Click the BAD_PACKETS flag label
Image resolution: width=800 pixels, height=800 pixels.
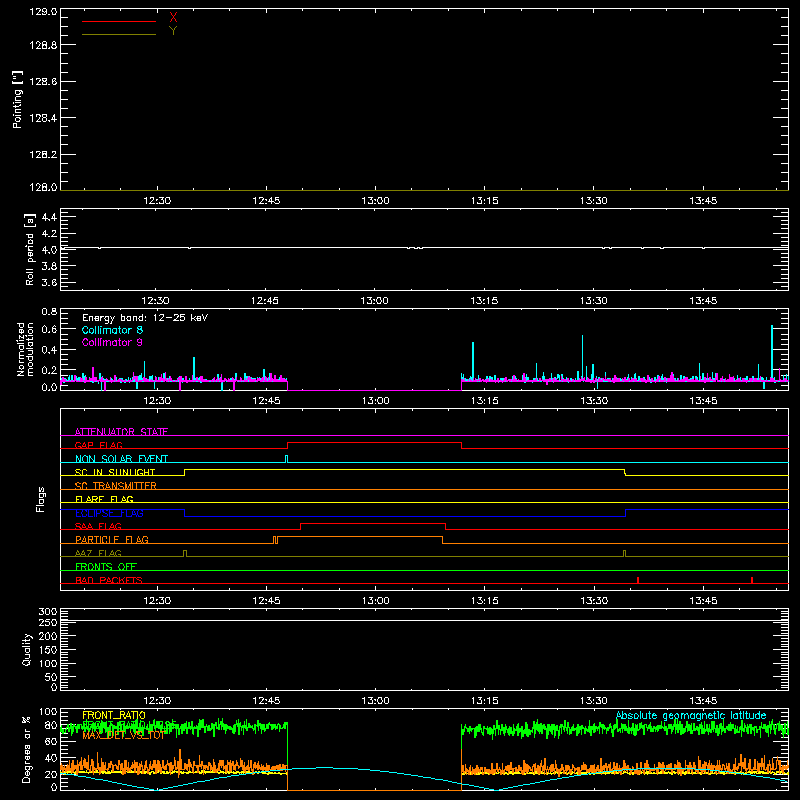[109, 580]
